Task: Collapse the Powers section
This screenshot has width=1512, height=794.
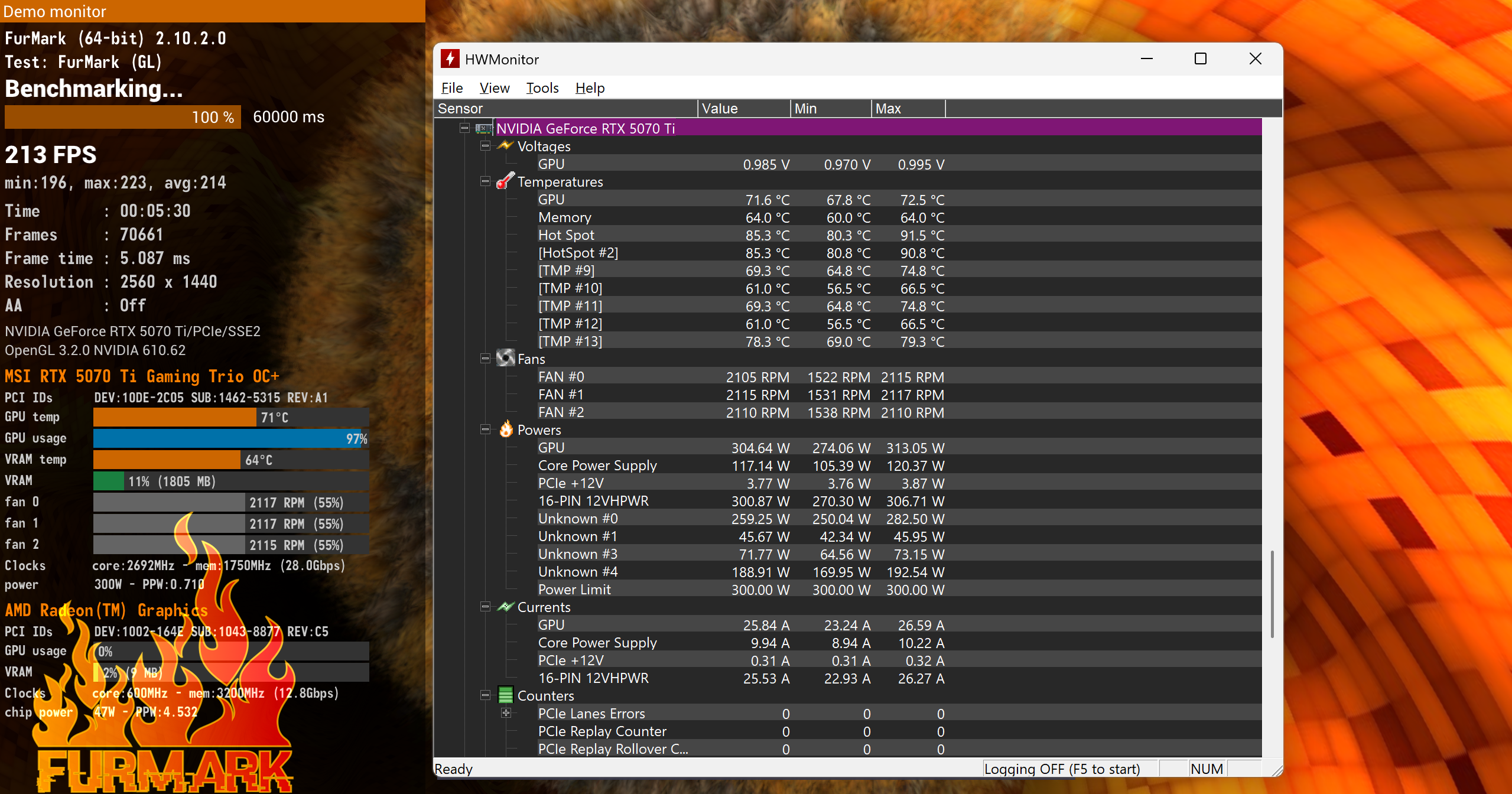Action: [485, 429]
